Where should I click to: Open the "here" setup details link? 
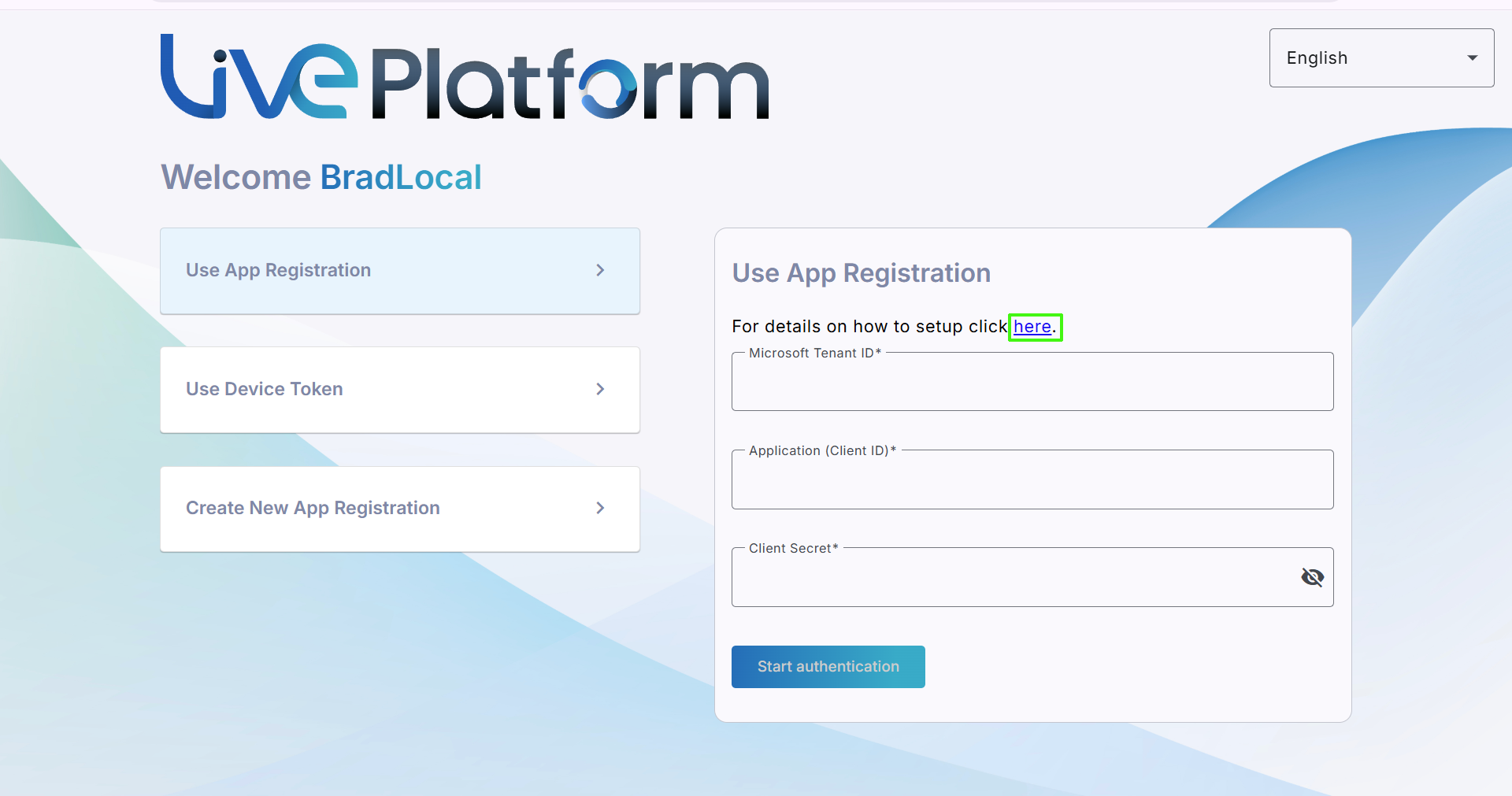[x=1032, y=327]
